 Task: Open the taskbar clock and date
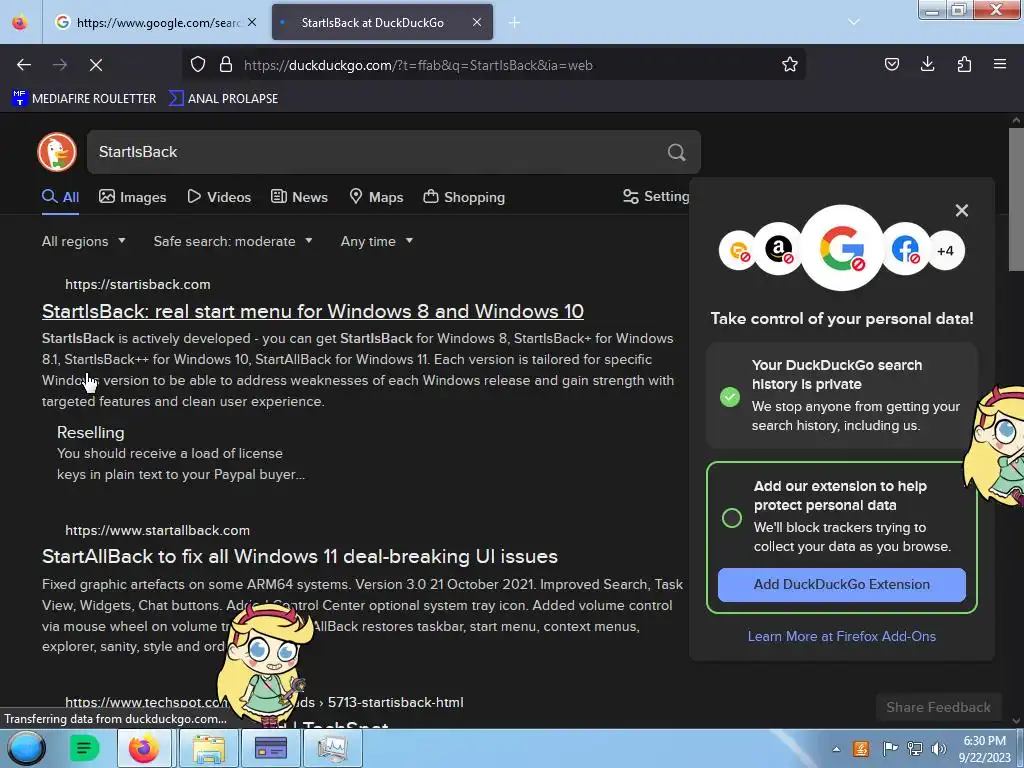[984, 749]
